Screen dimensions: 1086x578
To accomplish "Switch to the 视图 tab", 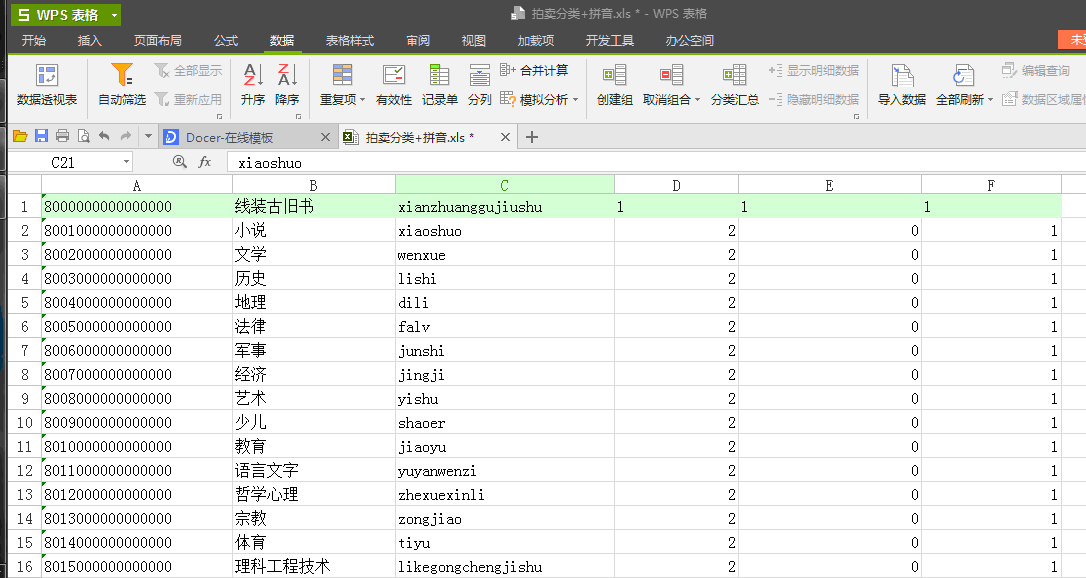I will [x=474, y=41].
